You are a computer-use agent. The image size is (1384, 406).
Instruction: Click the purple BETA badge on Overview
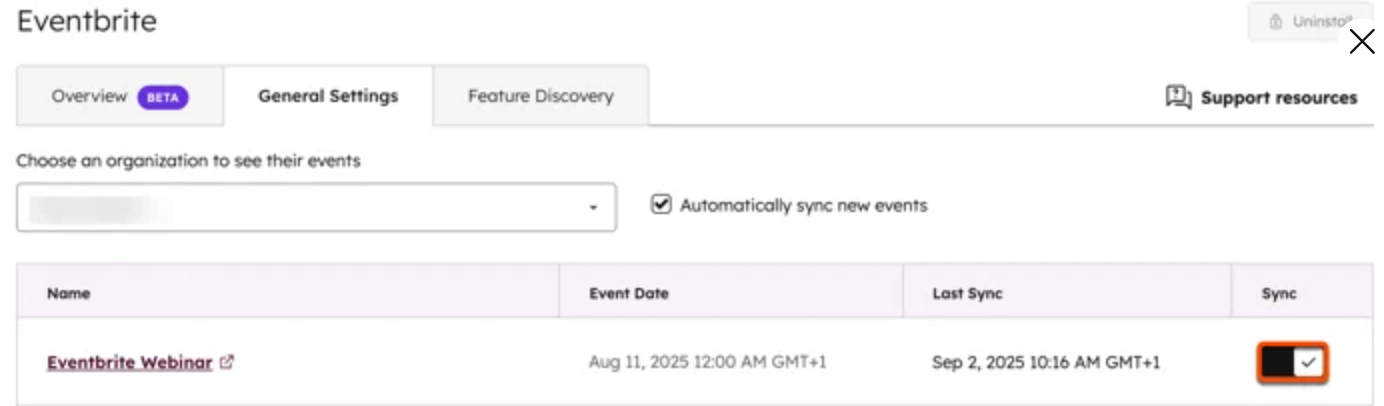click(x=163, y=97)
